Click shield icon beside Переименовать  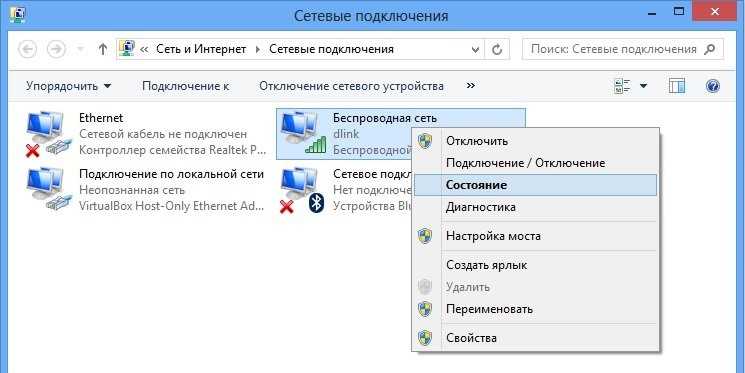click(425, 309)
